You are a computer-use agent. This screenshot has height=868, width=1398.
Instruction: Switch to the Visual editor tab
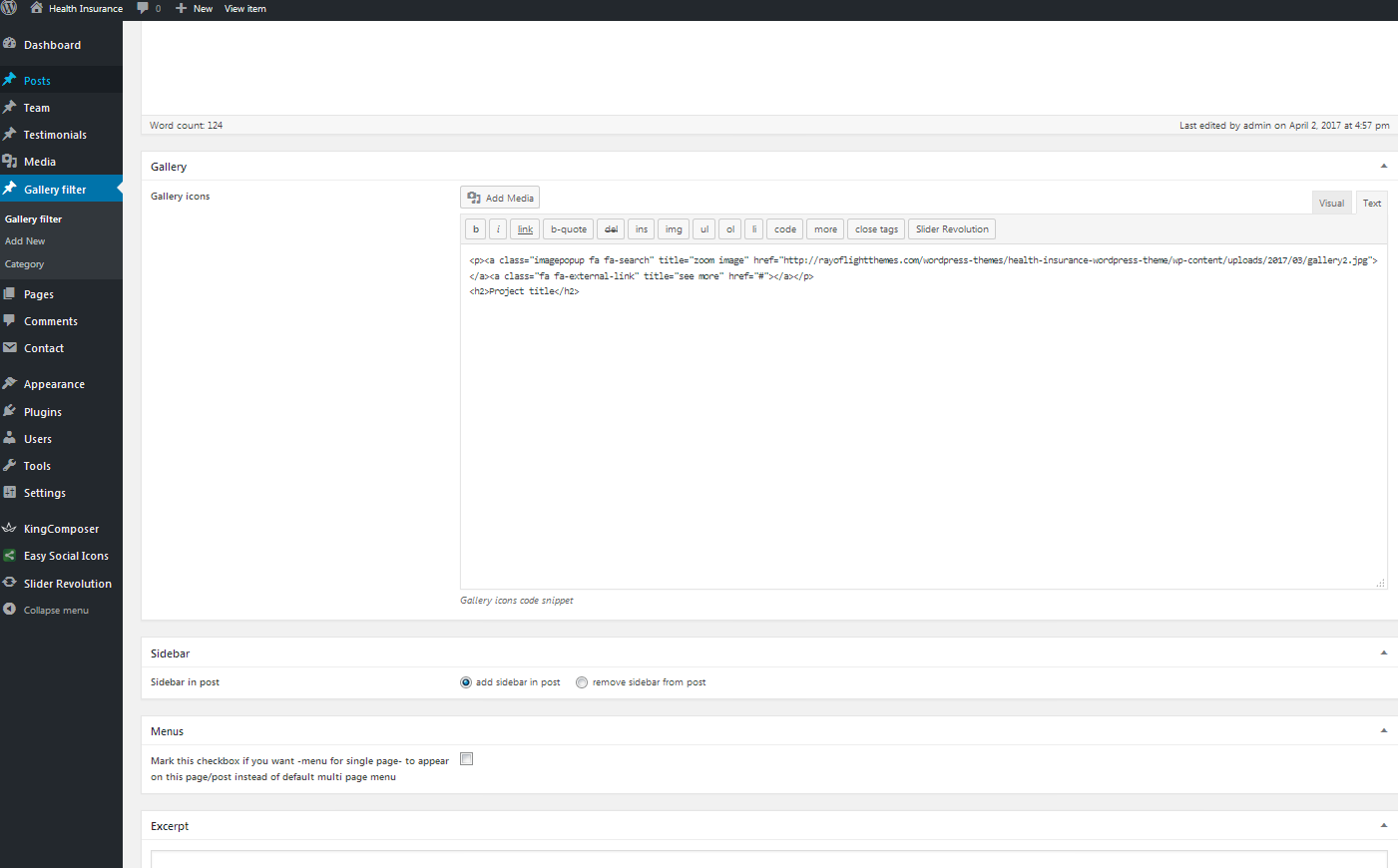(x=1331, y=203)
